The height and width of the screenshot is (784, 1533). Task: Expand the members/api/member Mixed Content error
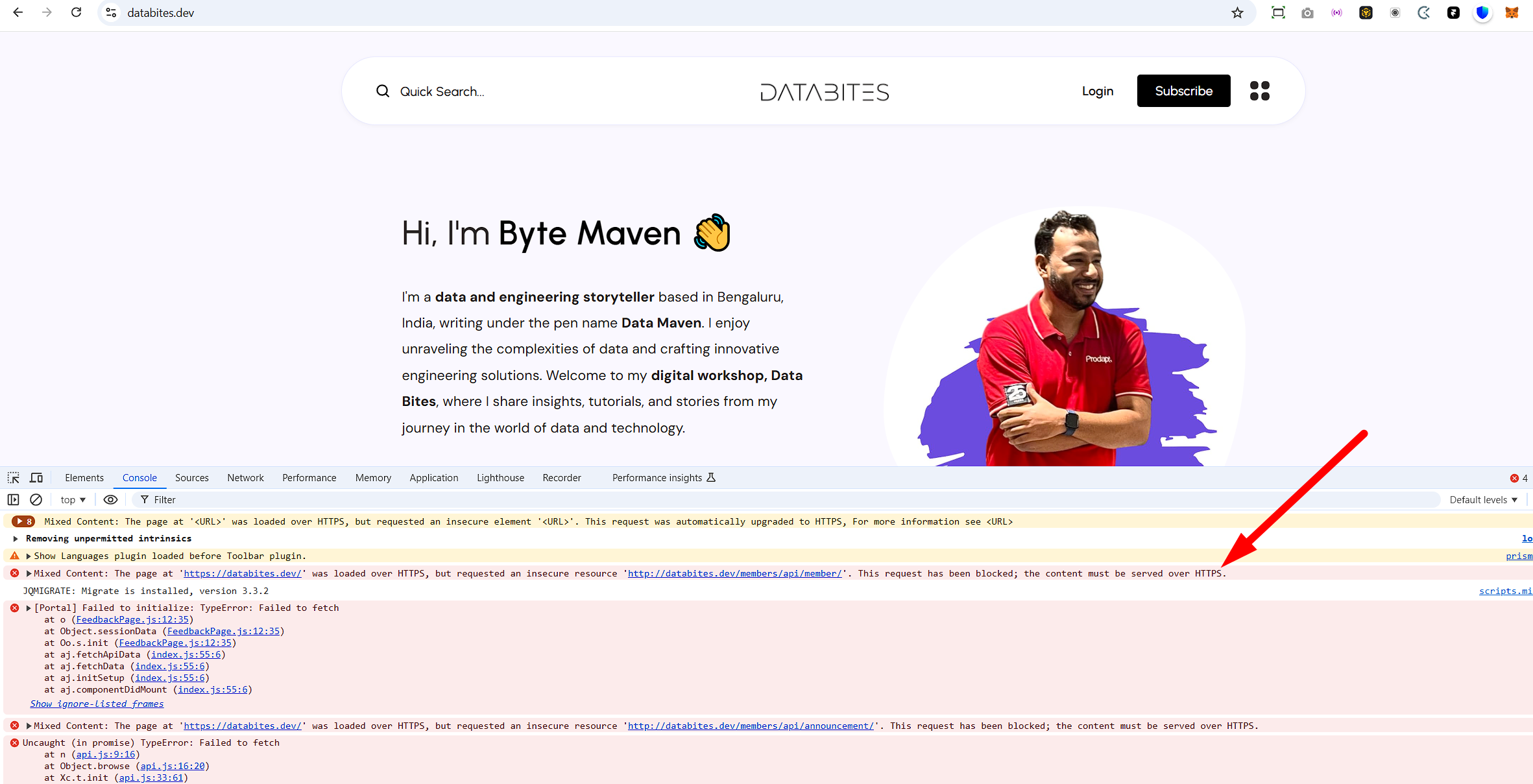pos(29,574)
